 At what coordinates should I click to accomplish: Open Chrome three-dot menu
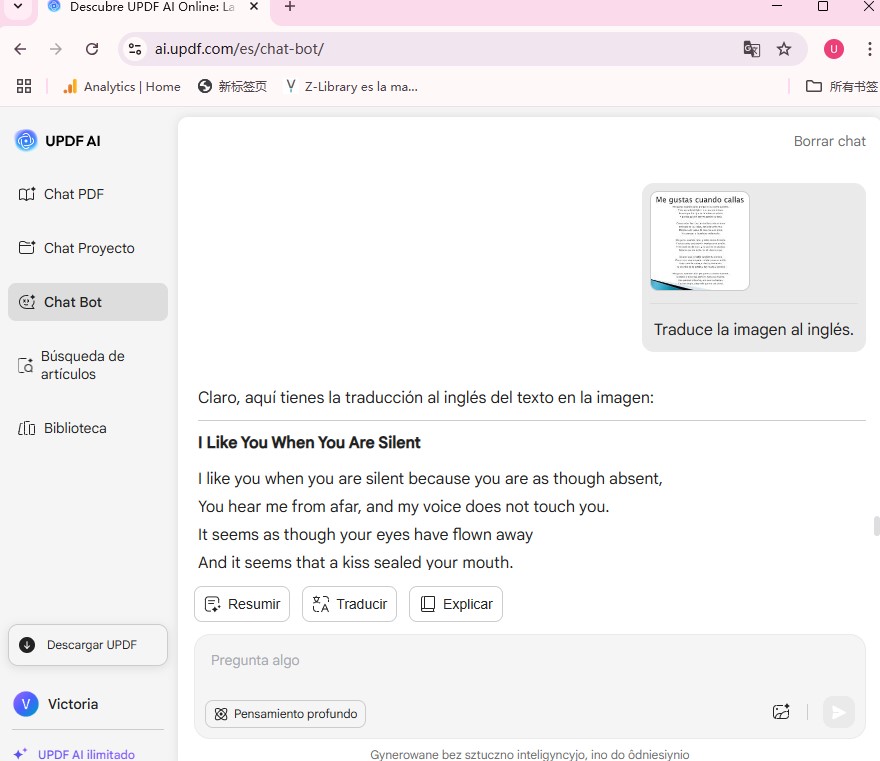tap(869, 49)
